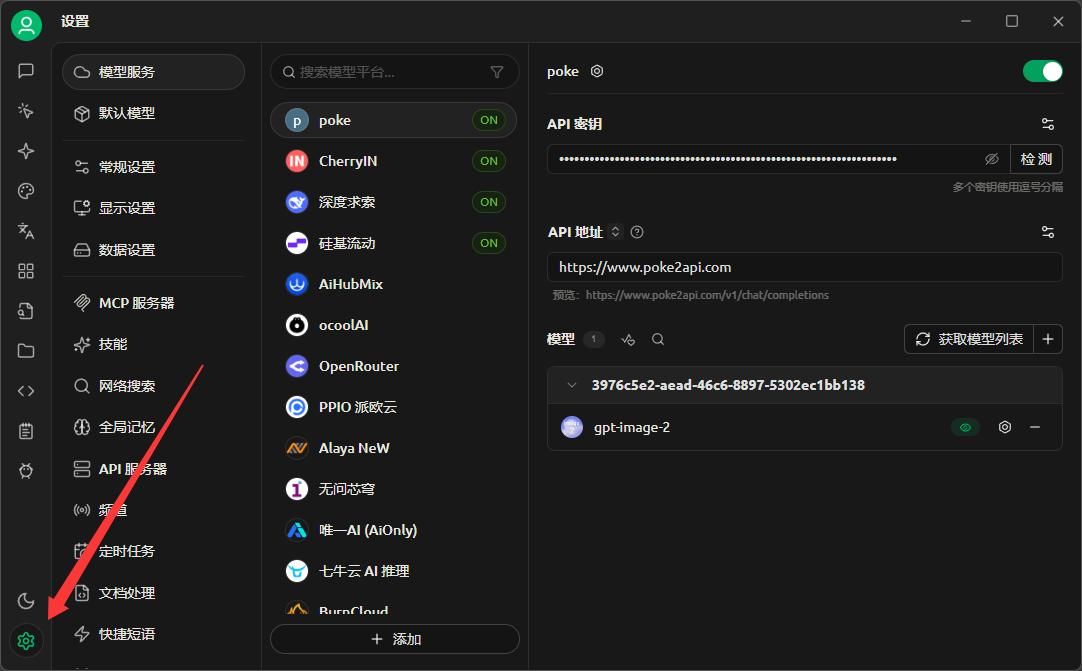The height and width of the screenshot is (671, 1082).
Task: Collapse the 3976c5e2 model group chevron
Action: pyautogui.click(x=571, y=385)
